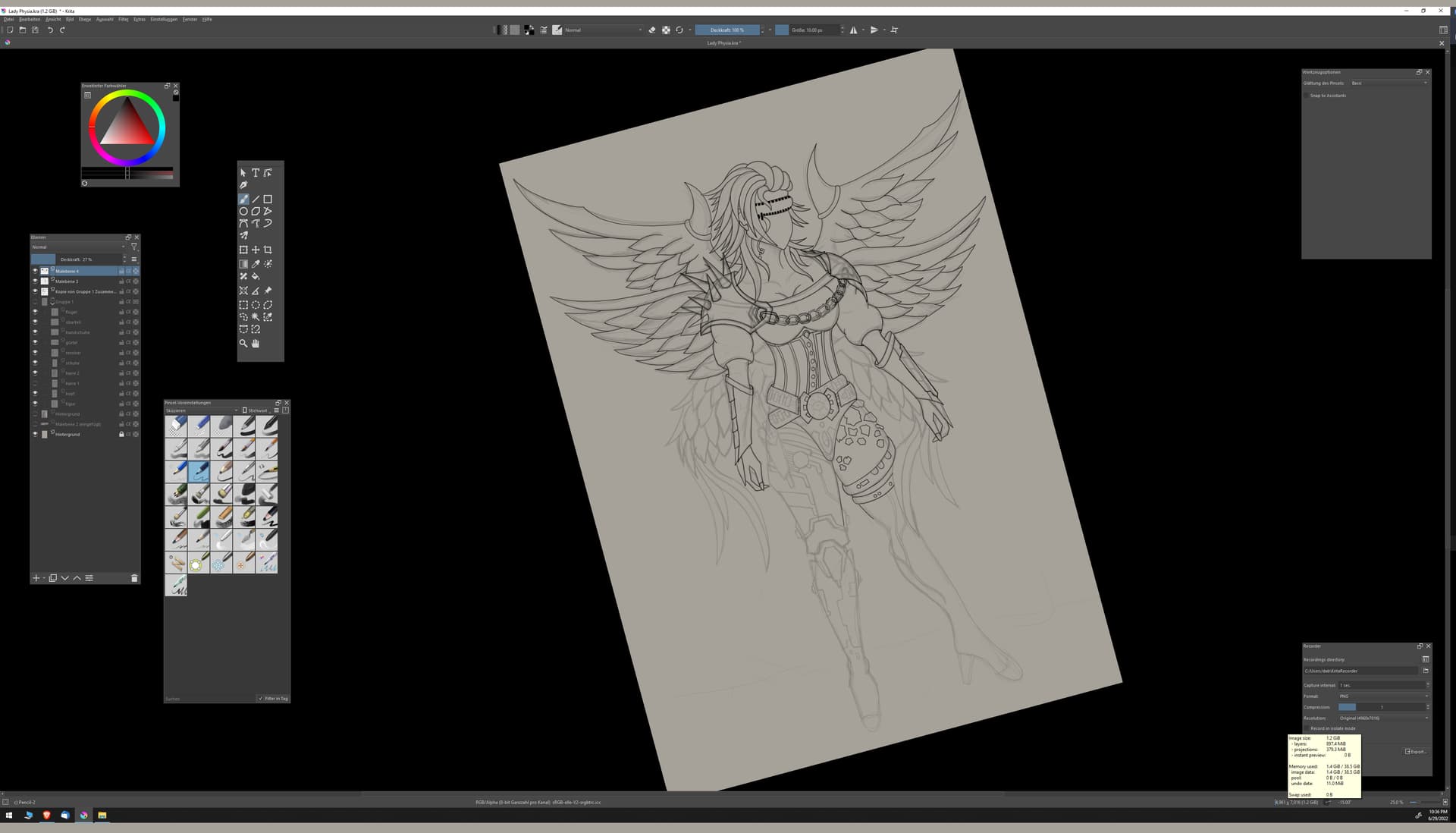Adjust the Deckkraft 100% opacity slider

point(727,30)
